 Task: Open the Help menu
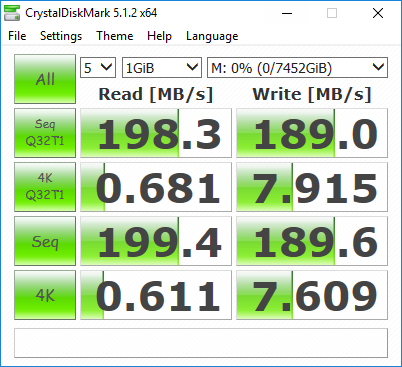[159, 36]
